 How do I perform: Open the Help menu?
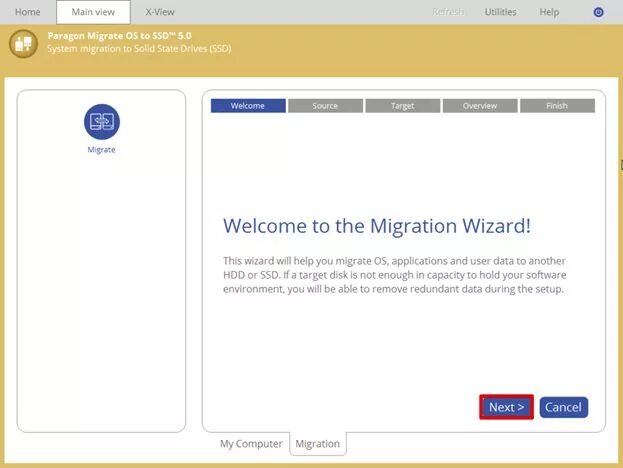point(549,12)
